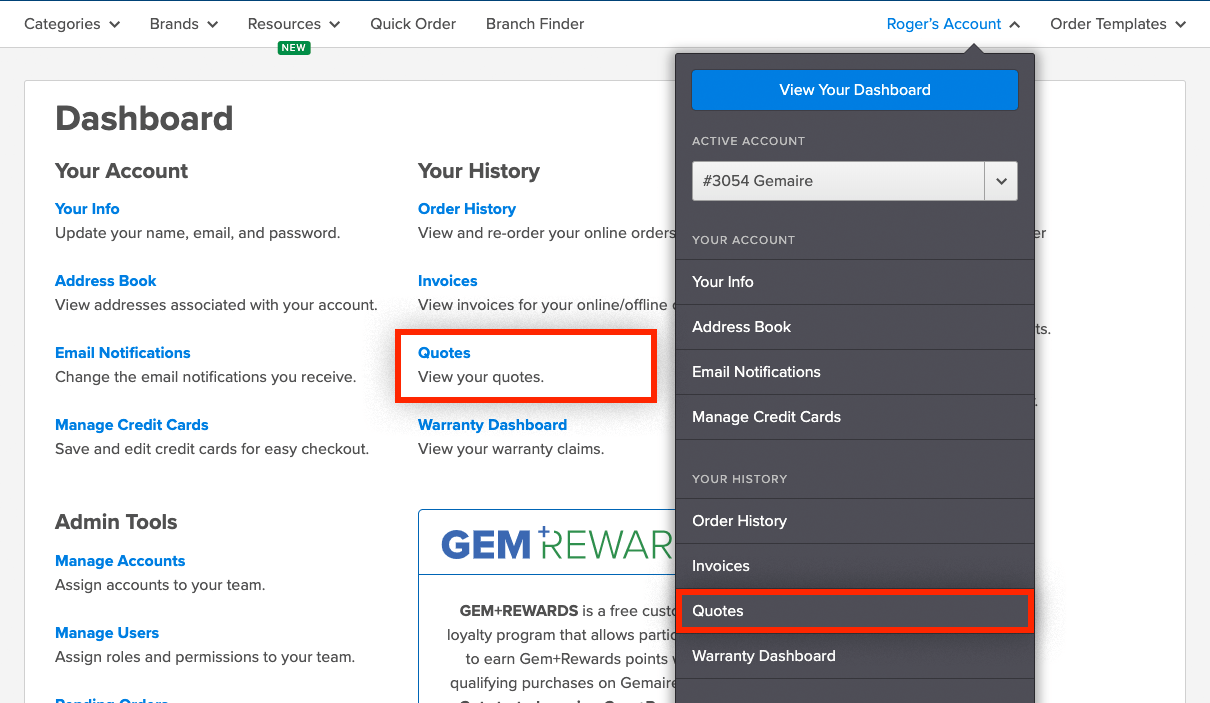Open the Warranty Dashboard page link

click(x=492, y=425)
